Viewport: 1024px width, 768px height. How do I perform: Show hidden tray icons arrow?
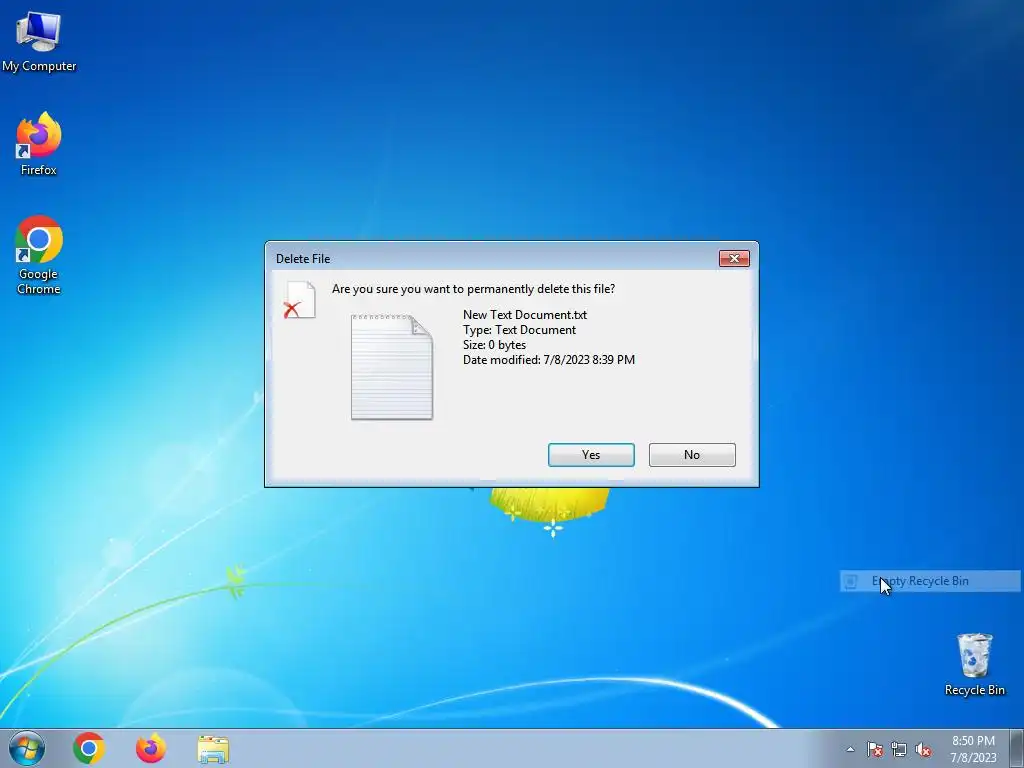850,749
